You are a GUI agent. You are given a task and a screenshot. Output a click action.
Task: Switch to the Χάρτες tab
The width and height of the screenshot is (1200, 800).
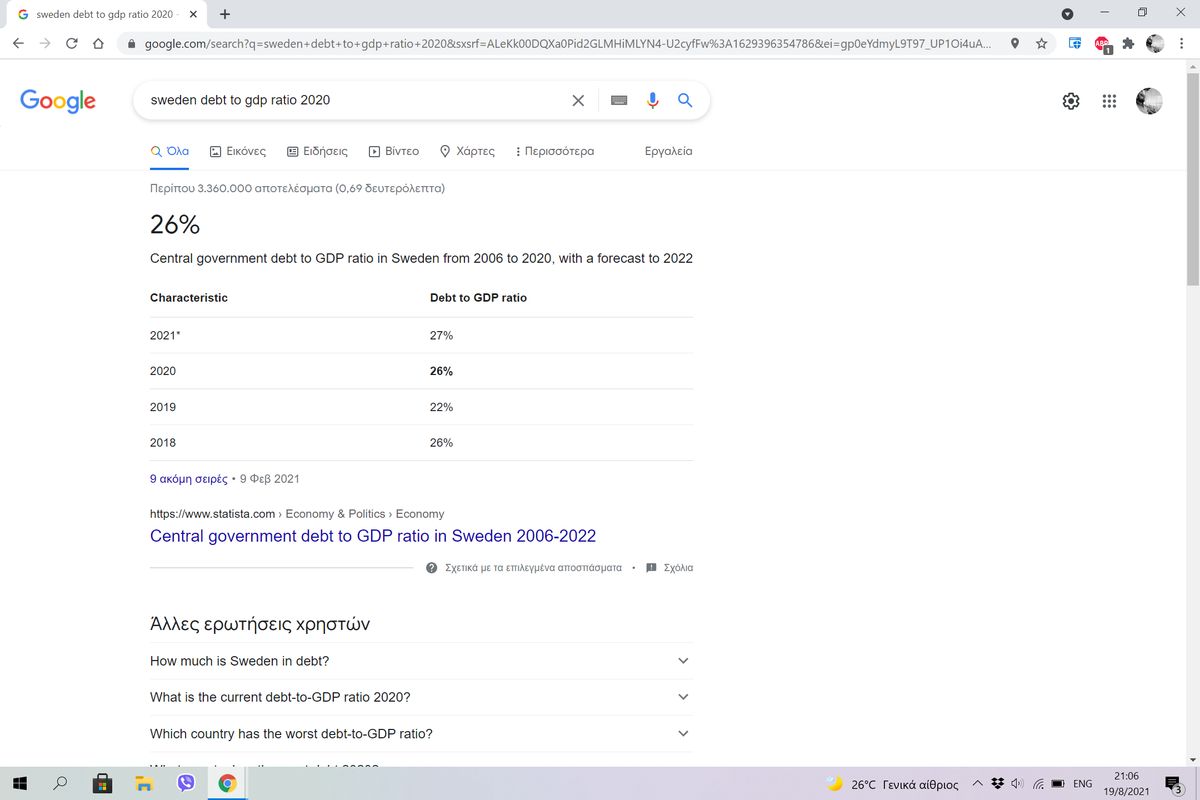pyautogui.click(x=467, y=152)
